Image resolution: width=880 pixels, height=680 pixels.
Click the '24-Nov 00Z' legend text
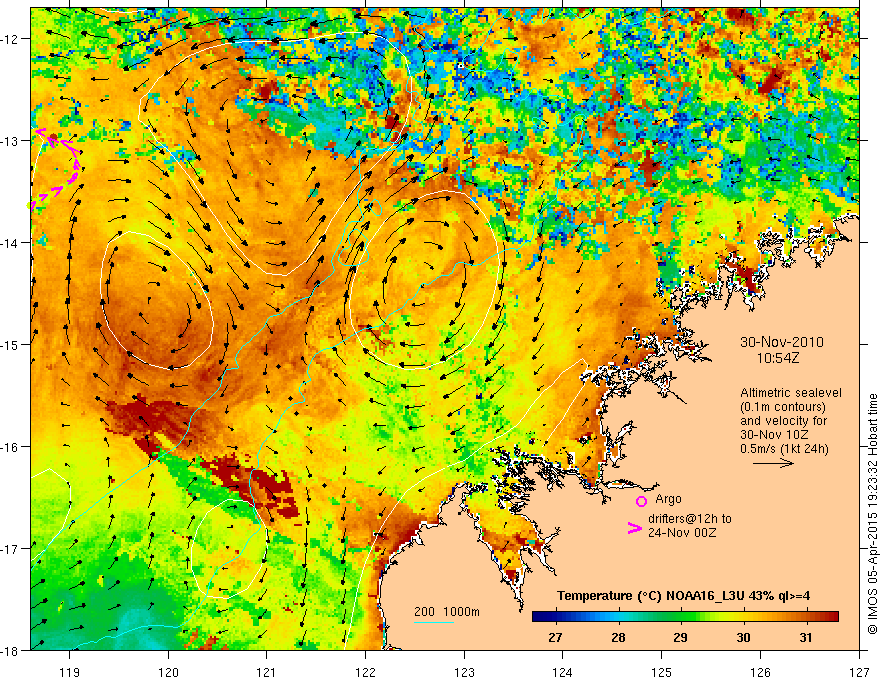click(x=682, y=533)
